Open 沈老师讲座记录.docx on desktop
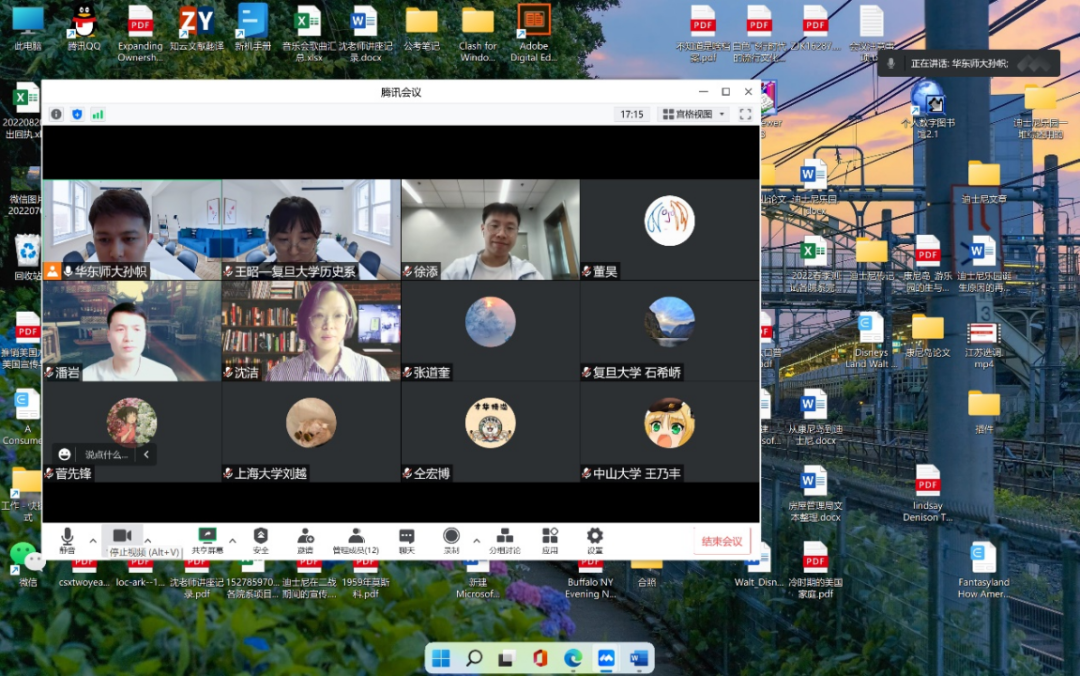 (365, 32)
